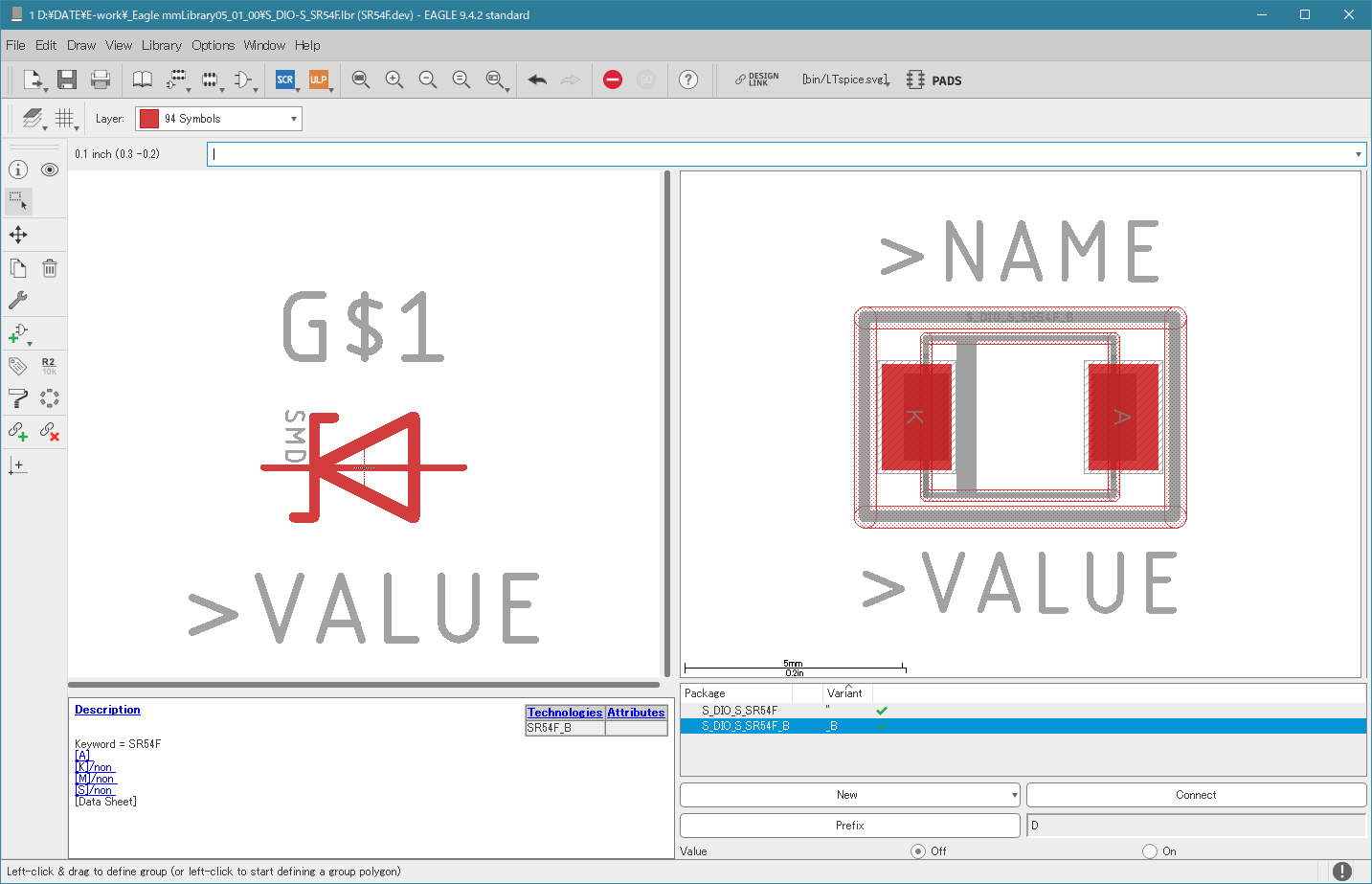Screen dimensions: 1372x884
Task: Select the Value On radio button
Action: (1150, 850)
